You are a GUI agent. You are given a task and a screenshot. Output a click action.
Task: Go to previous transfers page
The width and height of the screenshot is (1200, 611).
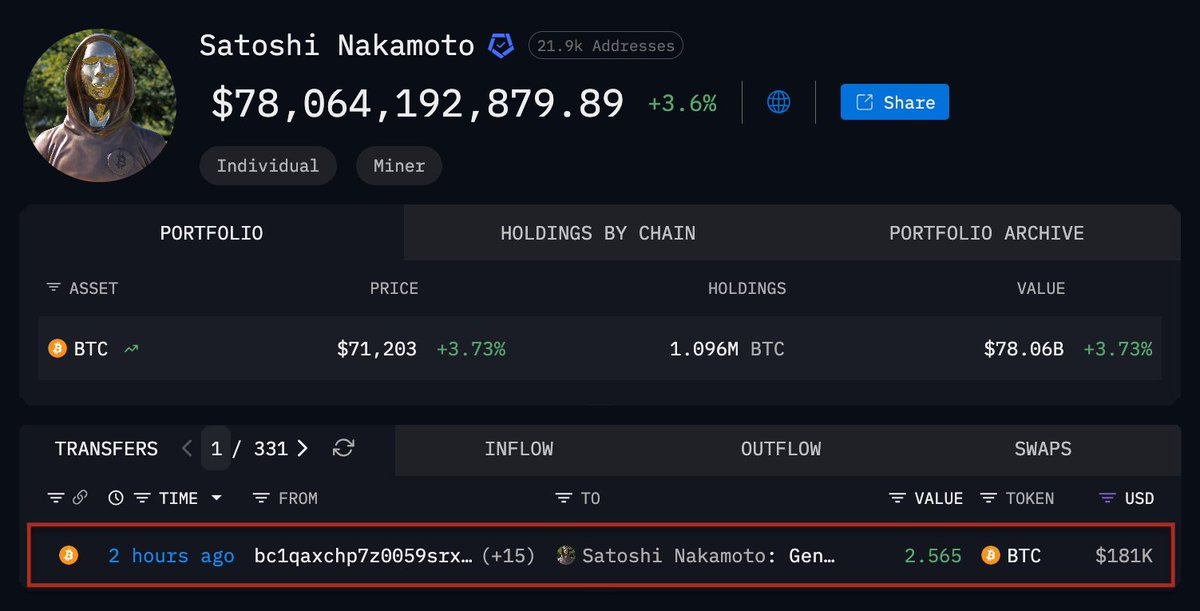(x=187, y=448)
